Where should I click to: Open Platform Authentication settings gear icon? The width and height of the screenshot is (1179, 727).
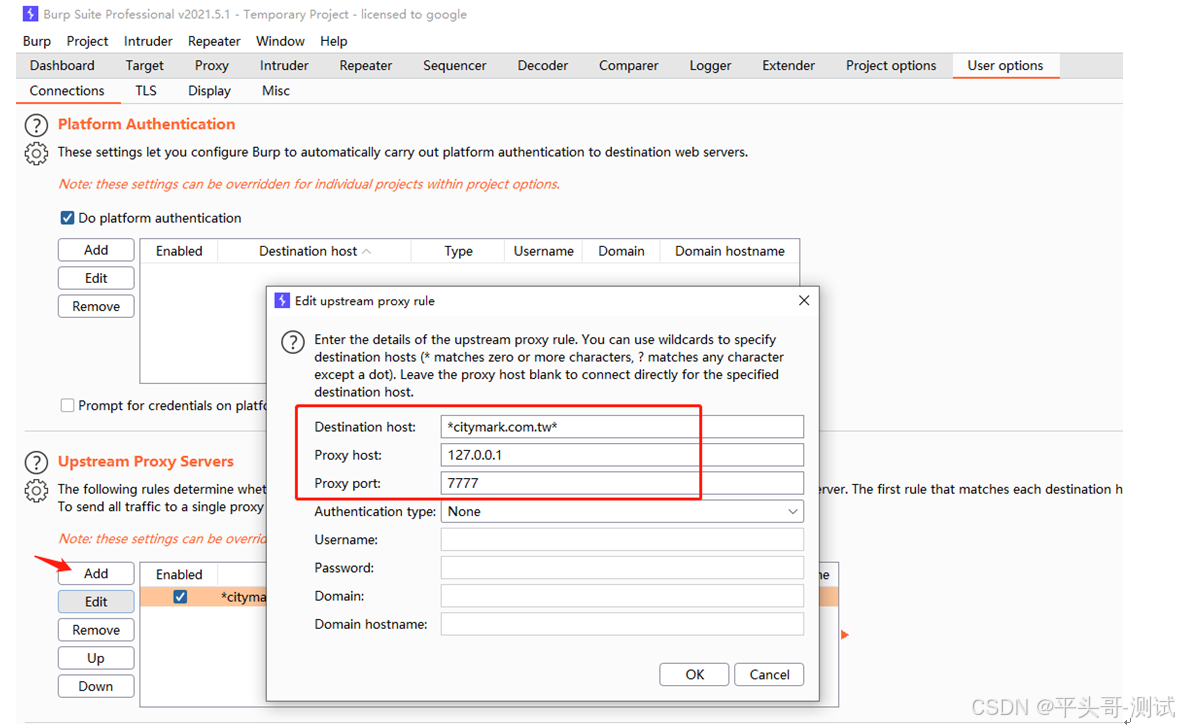[x=36, y=153]
